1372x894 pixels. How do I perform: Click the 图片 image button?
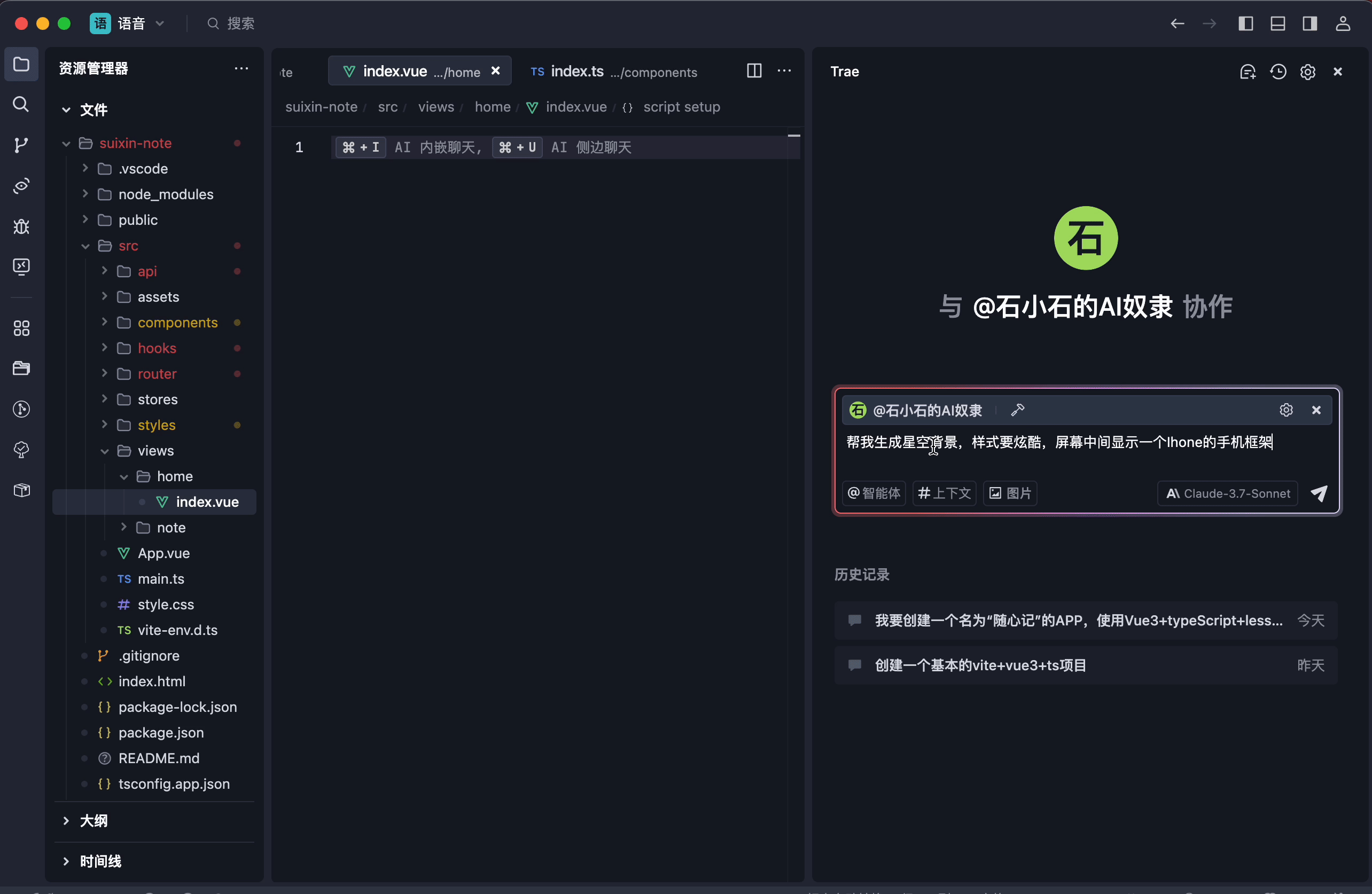[x=1010, y=493]
